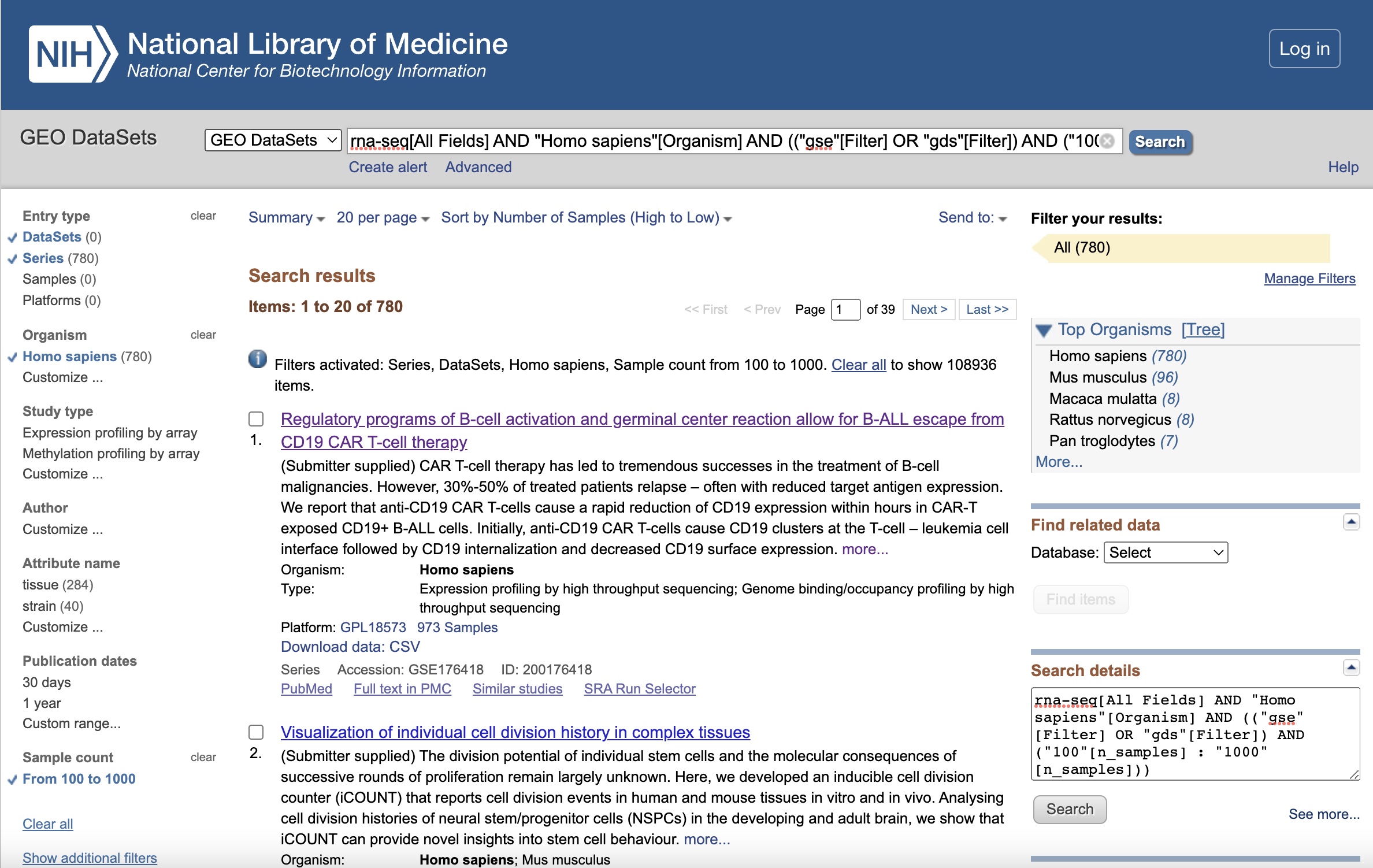Viewport: 1373px width, 868px height.
Task: Click the Similar studies link
Action: click(x=516, y=689)
